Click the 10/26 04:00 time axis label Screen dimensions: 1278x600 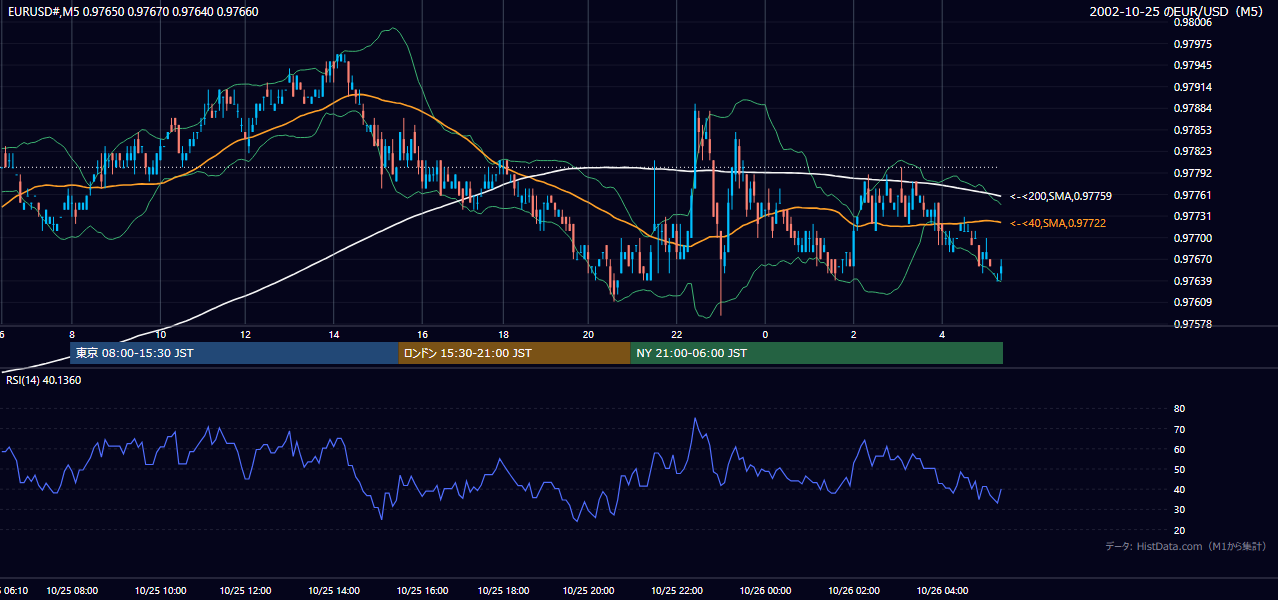(x=942, y=591)
